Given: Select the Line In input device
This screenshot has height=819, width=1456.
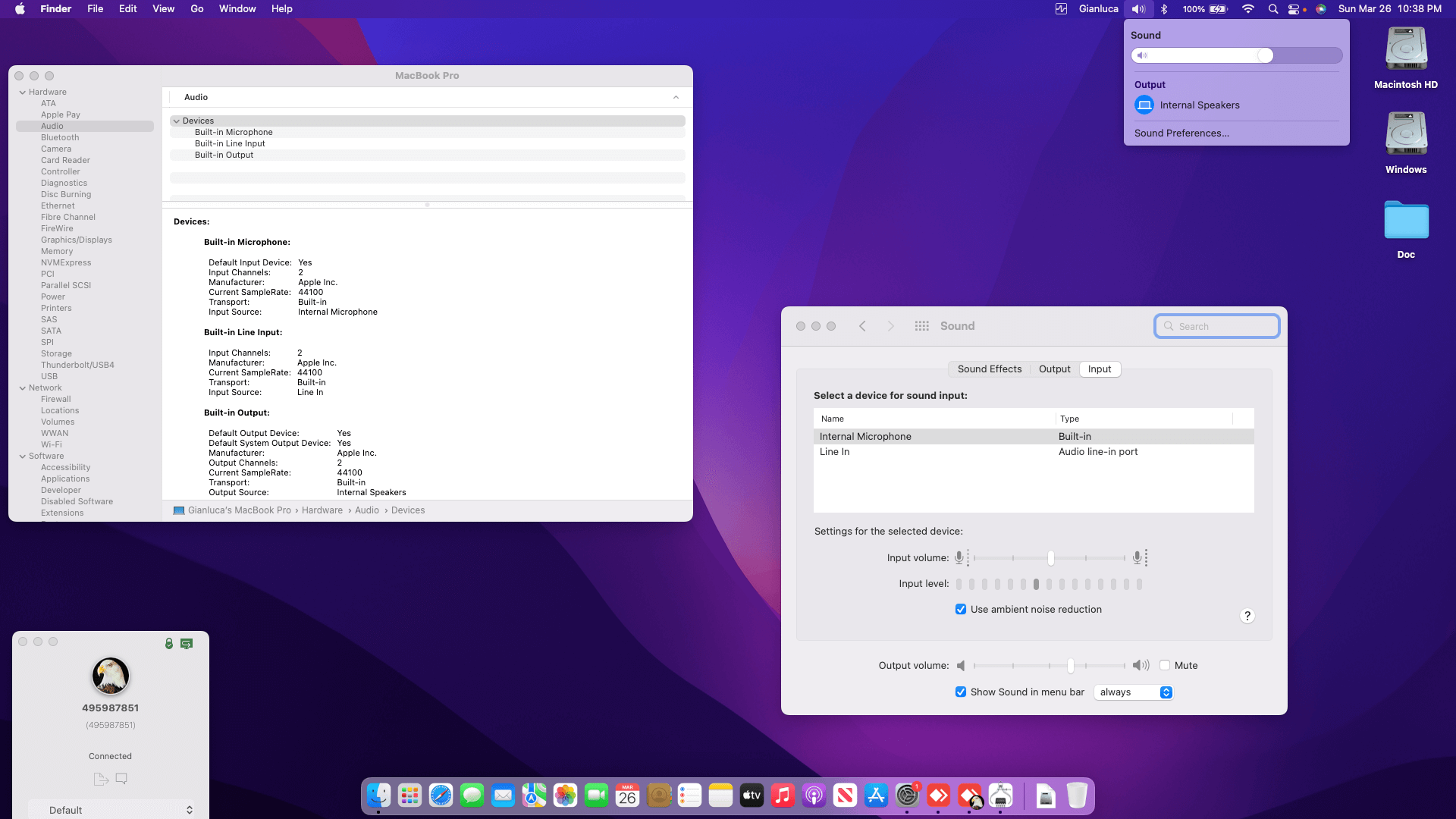Looking at the screenshot, I should tap(834, 452).
